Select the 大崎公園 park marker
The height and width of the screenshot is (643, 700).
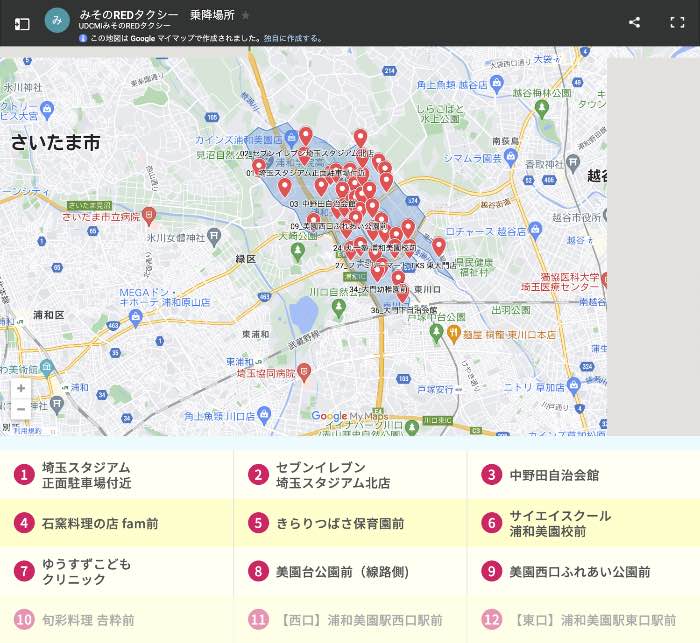coord(297,253)
